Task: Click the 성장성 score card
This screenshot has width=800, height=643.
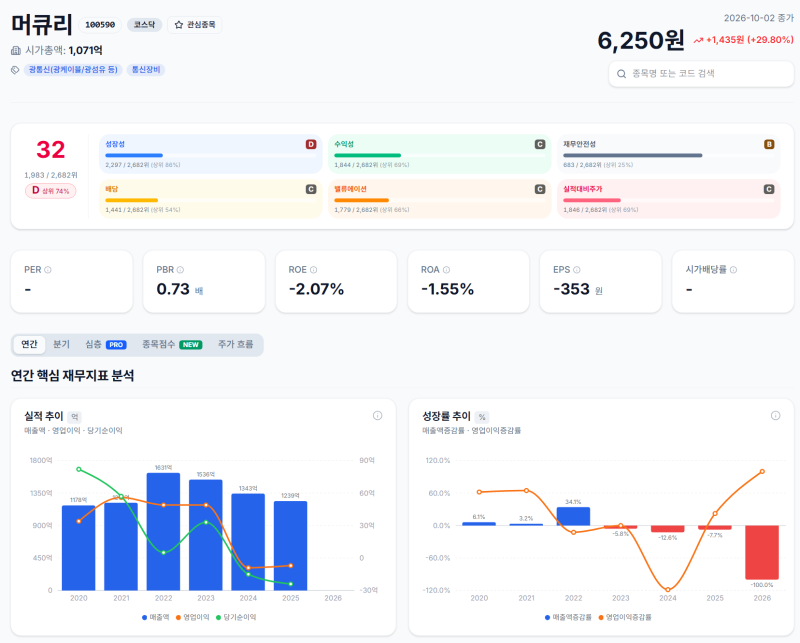Action: point(211,154)
